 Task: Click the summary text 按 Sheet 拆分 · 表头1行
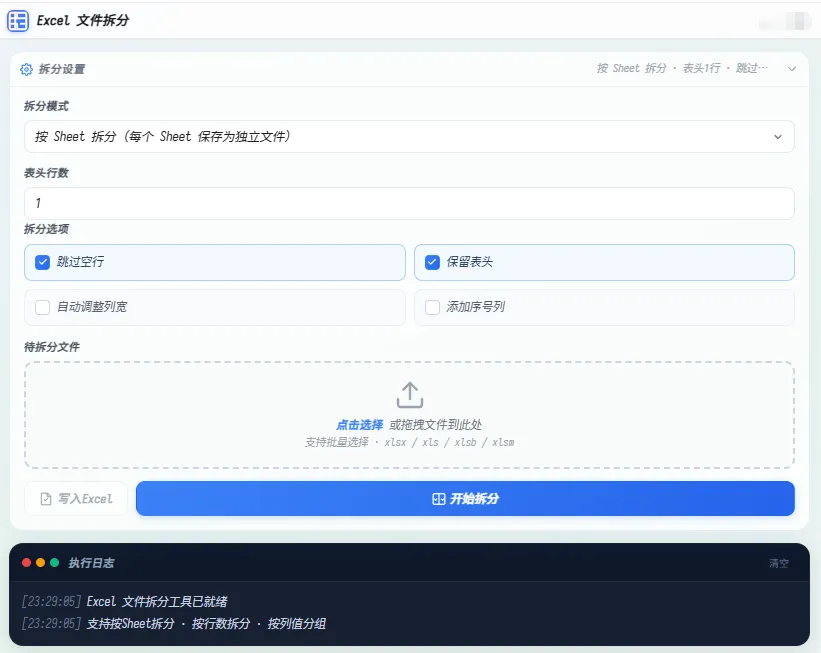(x=682, y=68)
